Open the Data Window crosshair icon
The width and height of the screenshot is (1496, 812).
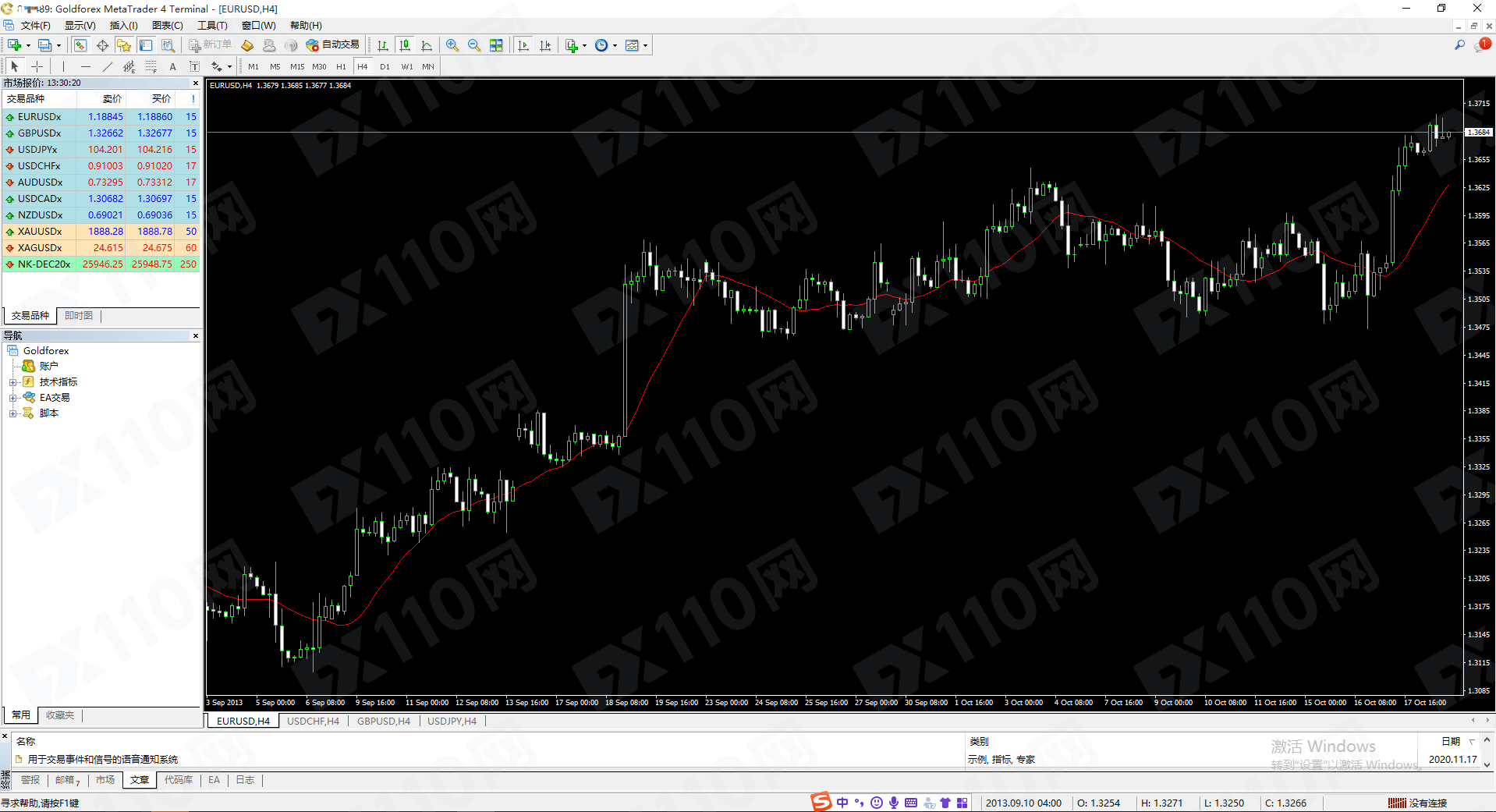(102, 45)
